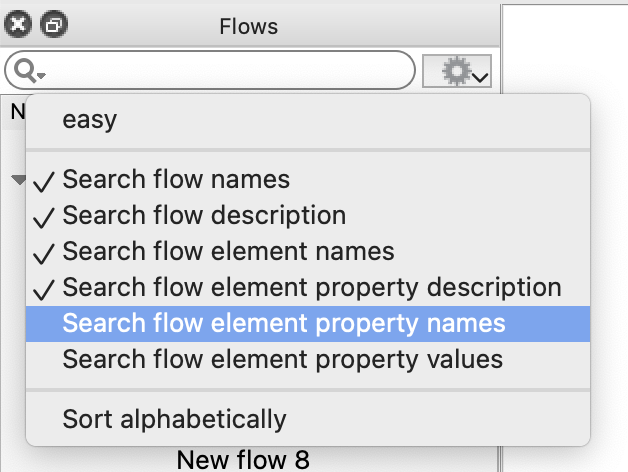Screen dimensions: 628x472
Task: Click checkmark beside Search flow names
Action: 44,182
